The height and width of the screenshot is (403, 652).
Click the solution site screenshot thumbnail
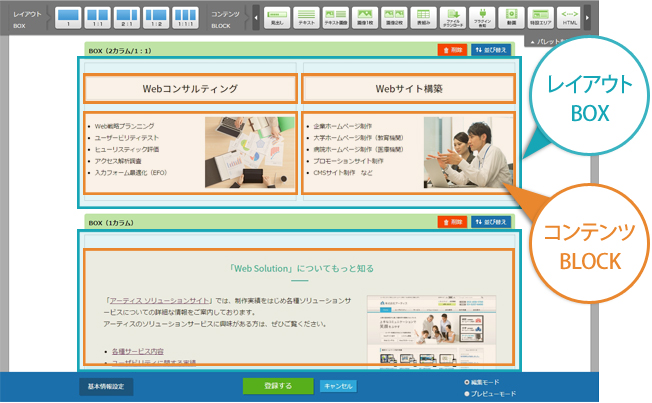(431, 331)
